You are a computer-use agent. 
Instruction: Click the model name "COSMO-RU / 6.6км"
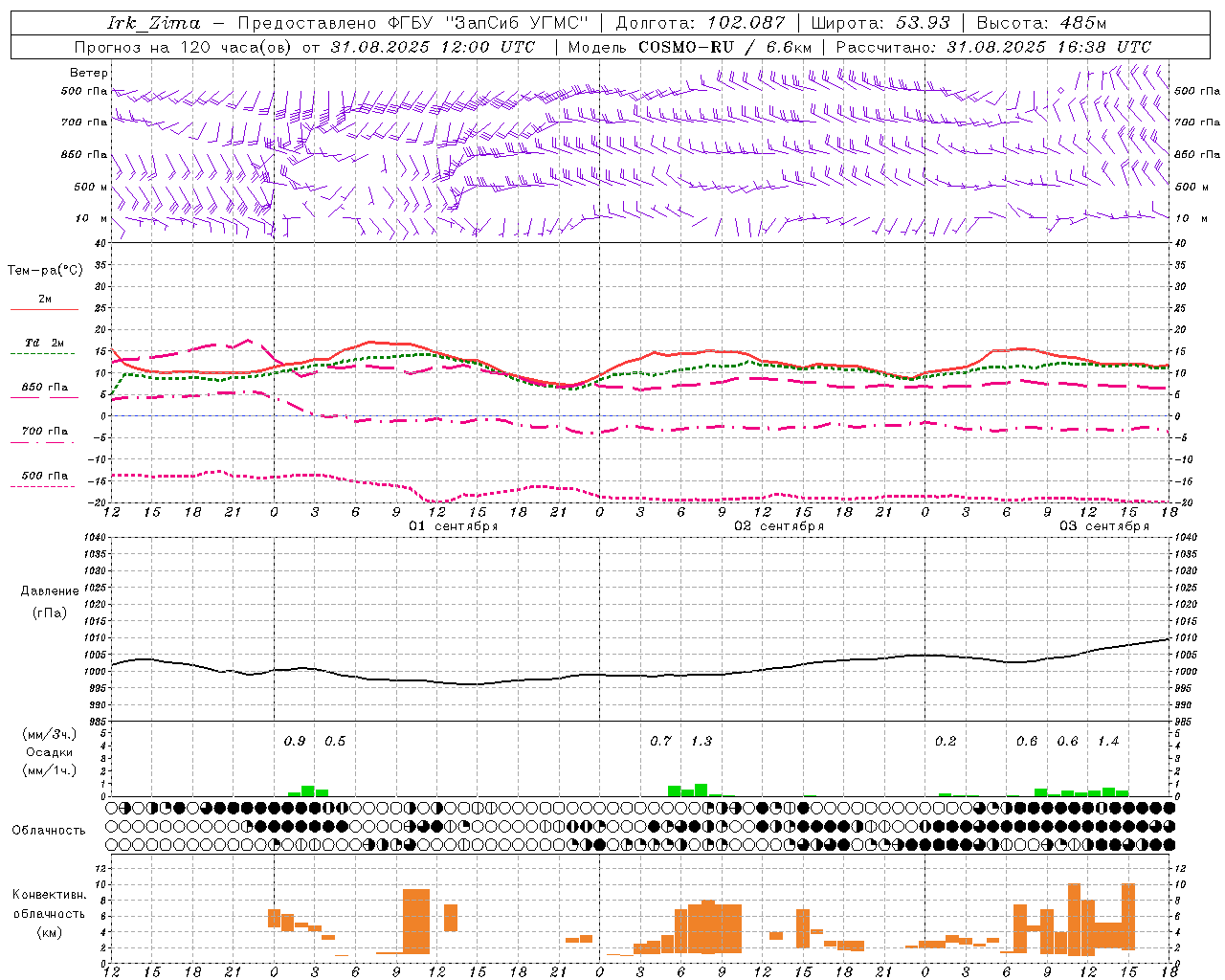point(725,47)
